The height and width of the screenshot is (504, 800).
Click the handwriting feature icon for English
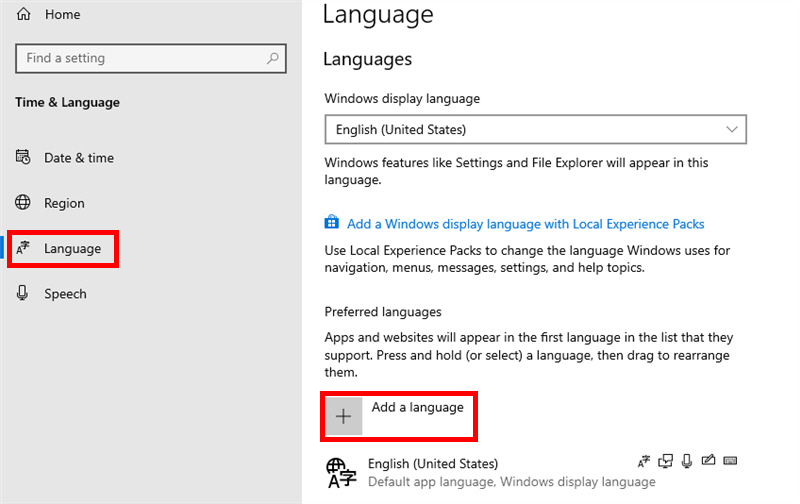point(709,461)
